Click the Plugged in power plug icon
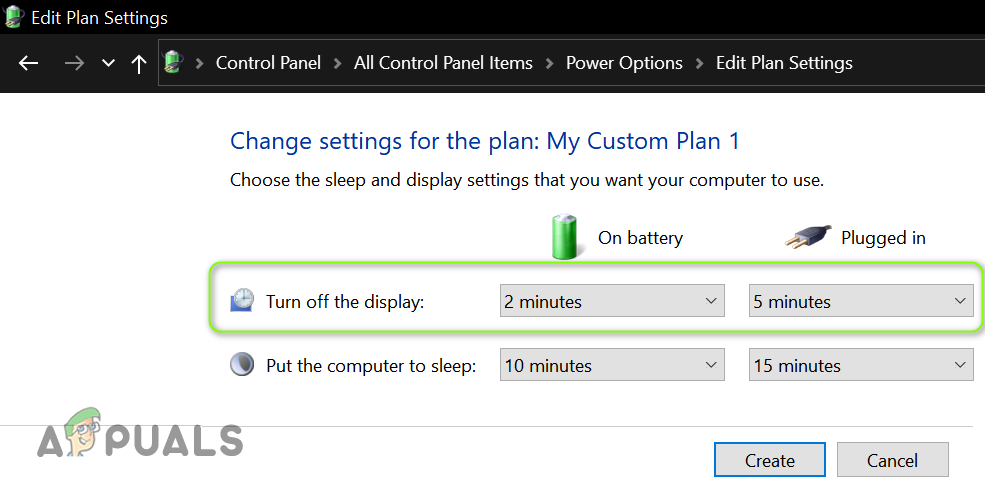The height and width of the screenshot is (501, 985). (x=806, y=238)
